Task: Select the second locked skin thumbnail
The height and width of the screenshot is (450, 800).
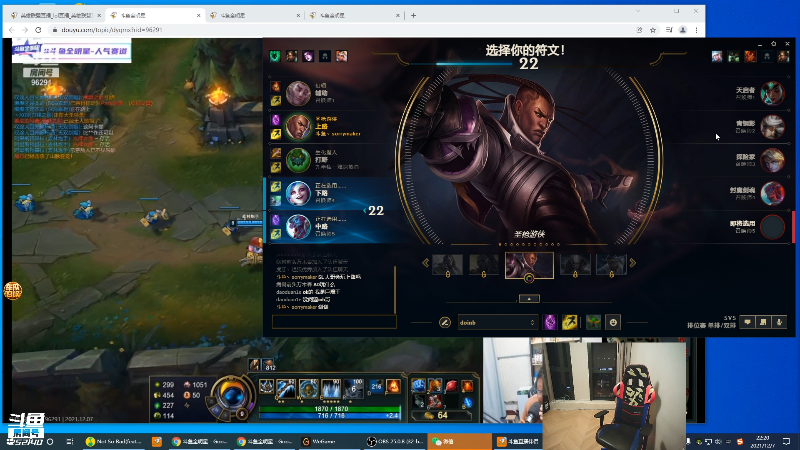Action: pos(484,265)
